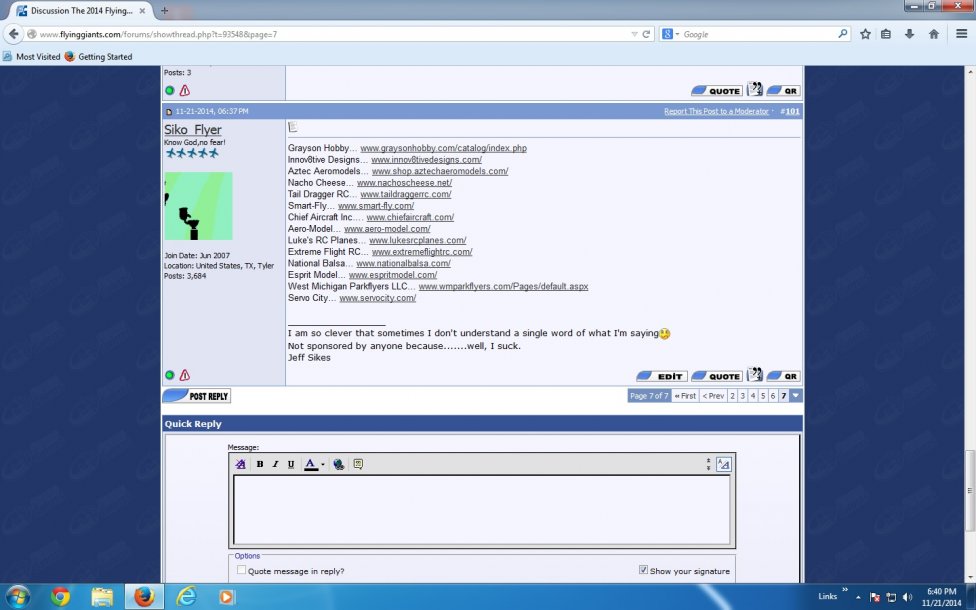This screenshot has height=610, width=976.
Task: Open Report This Post to a Moderator
Action: tap(716, 111)
